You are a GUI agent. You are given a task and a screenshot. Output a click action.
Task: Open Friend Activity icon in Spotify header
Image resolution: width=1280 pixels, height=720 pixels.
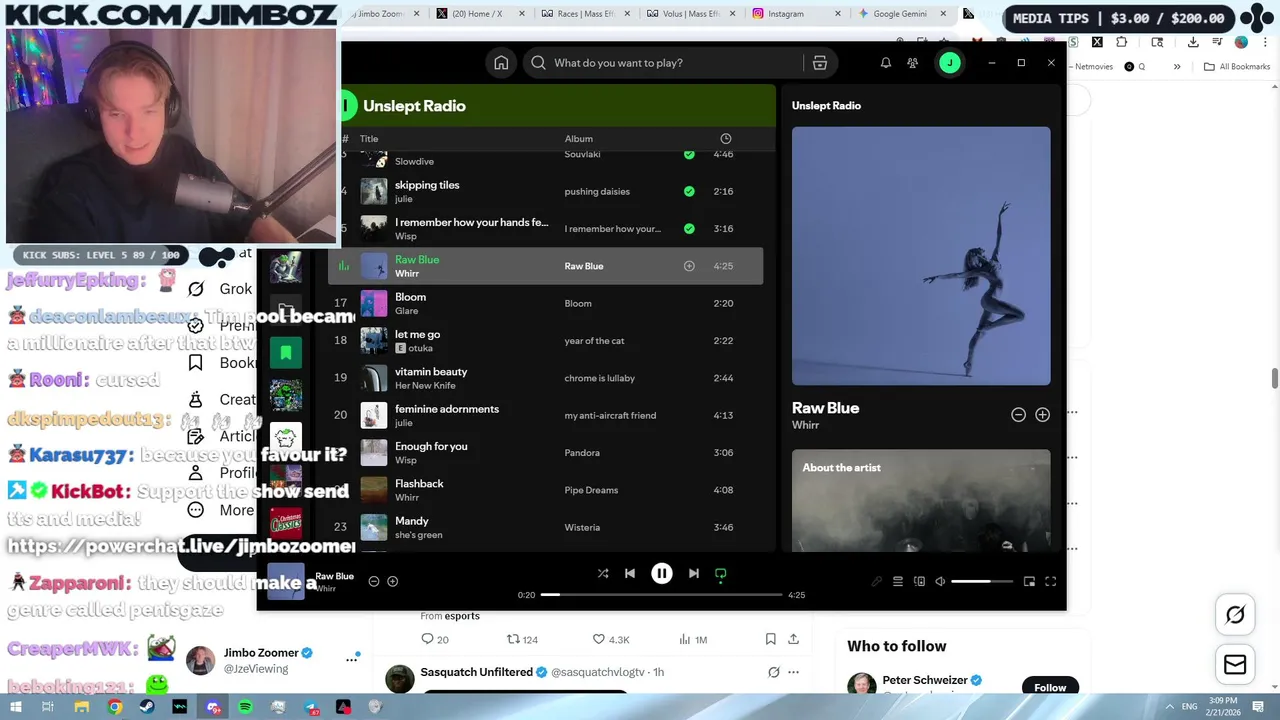click(913, 63)
